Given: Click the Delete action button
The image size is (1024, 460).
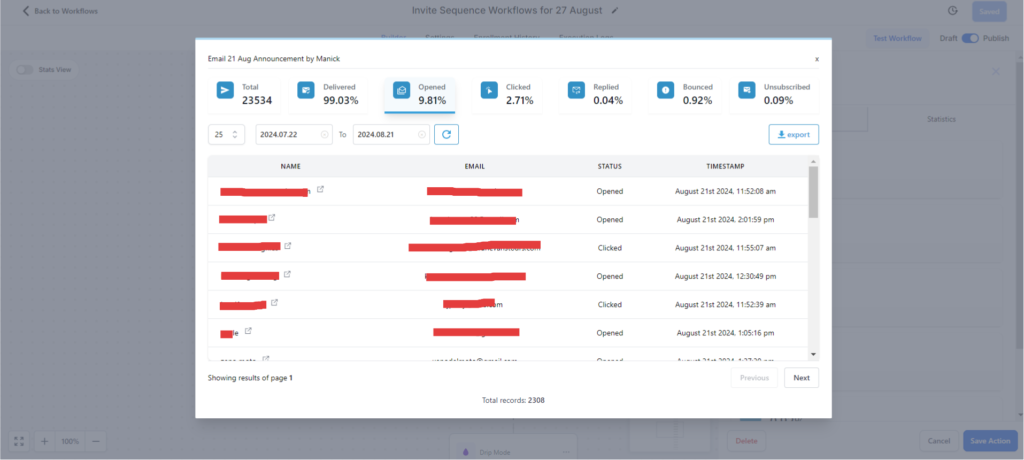Looking at the screenshot, I should [x=746, y=441].
